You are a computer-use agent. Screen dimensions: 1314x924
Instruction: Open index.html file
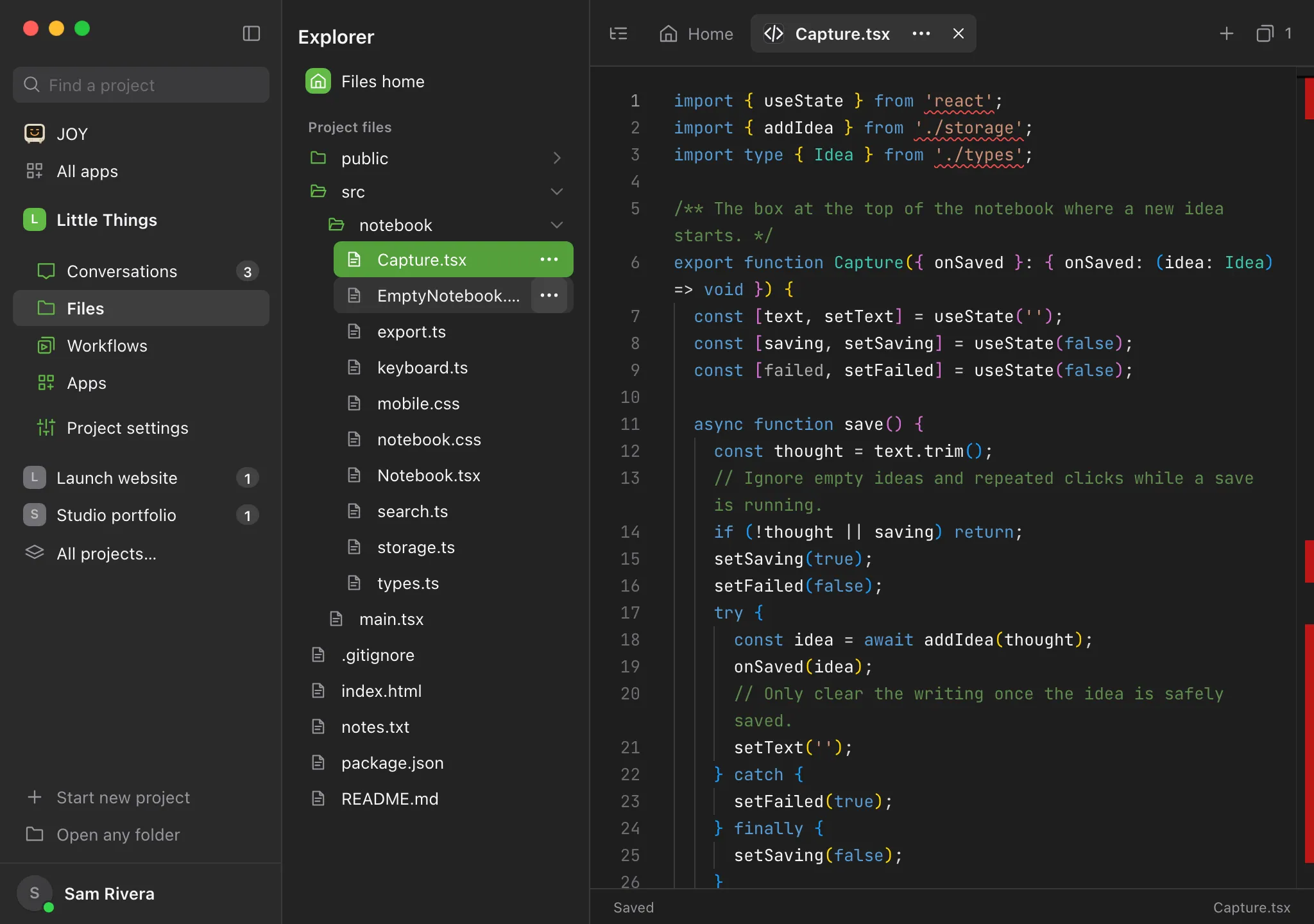[436, 691]
